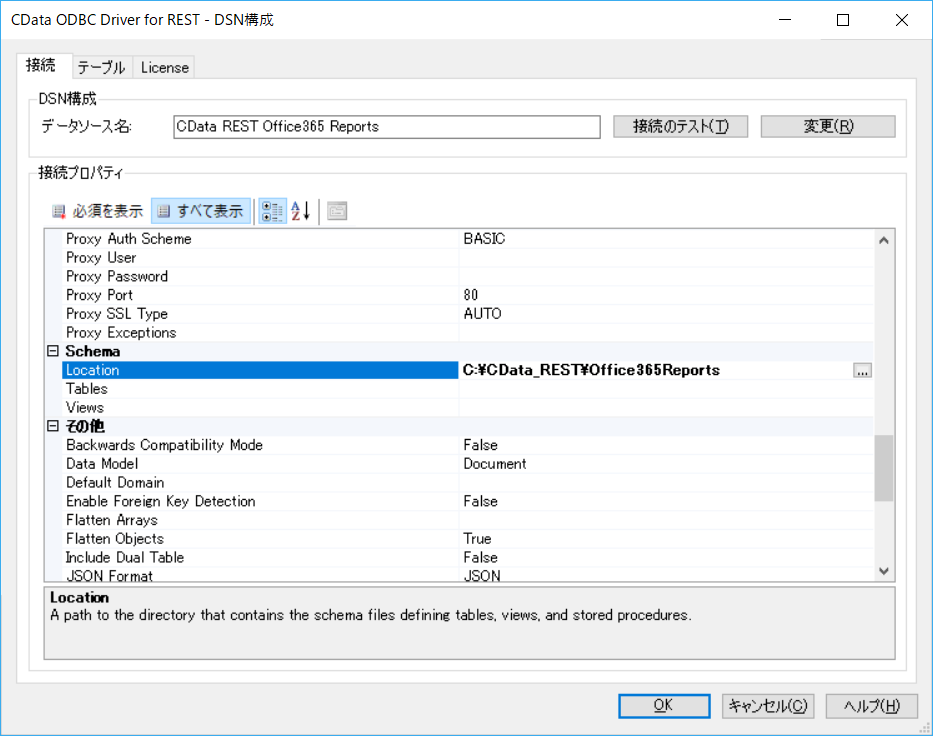Viewport: 934px width, 736px height.
Task: Click the データソース名 input field
Action: coord(387,127)
